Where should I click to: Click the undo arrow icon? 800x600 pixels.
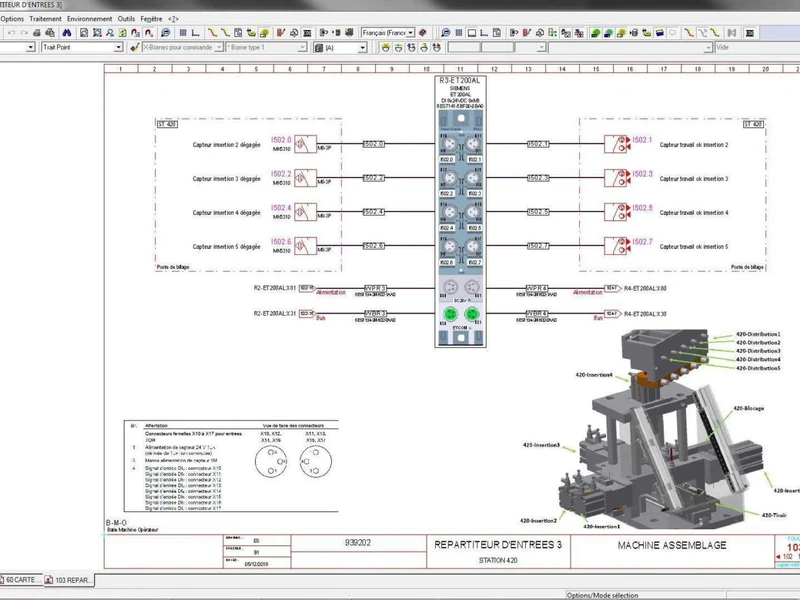click(12, 33)
